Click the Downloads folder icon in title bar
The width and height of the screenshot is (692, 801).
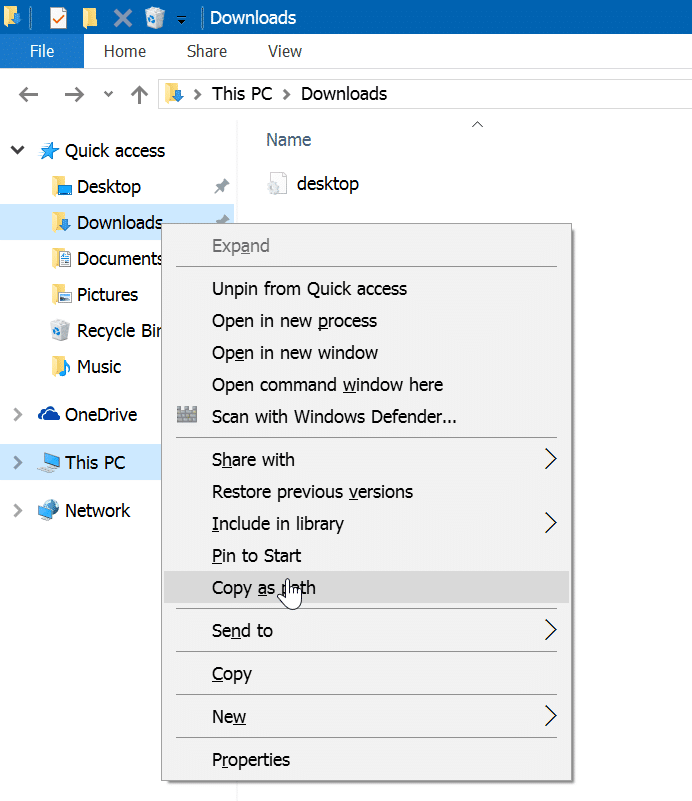pyautogui.click(x=12, y=16)
